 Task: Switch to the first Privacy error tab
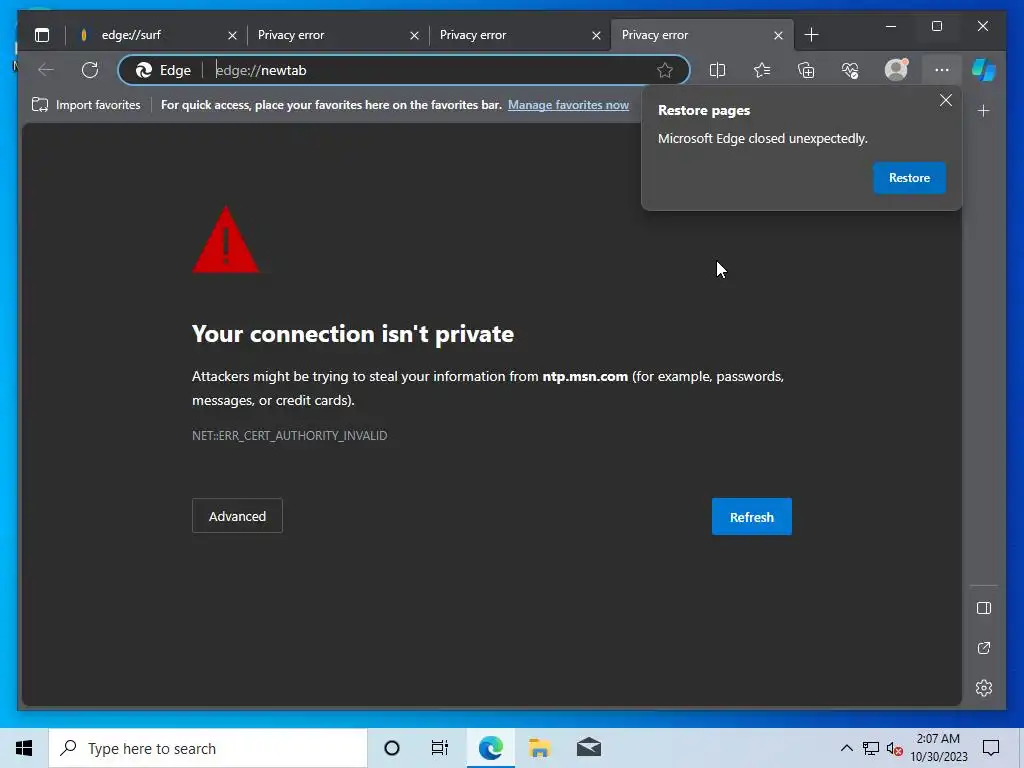pyautogui.click(x=338, y=35)
